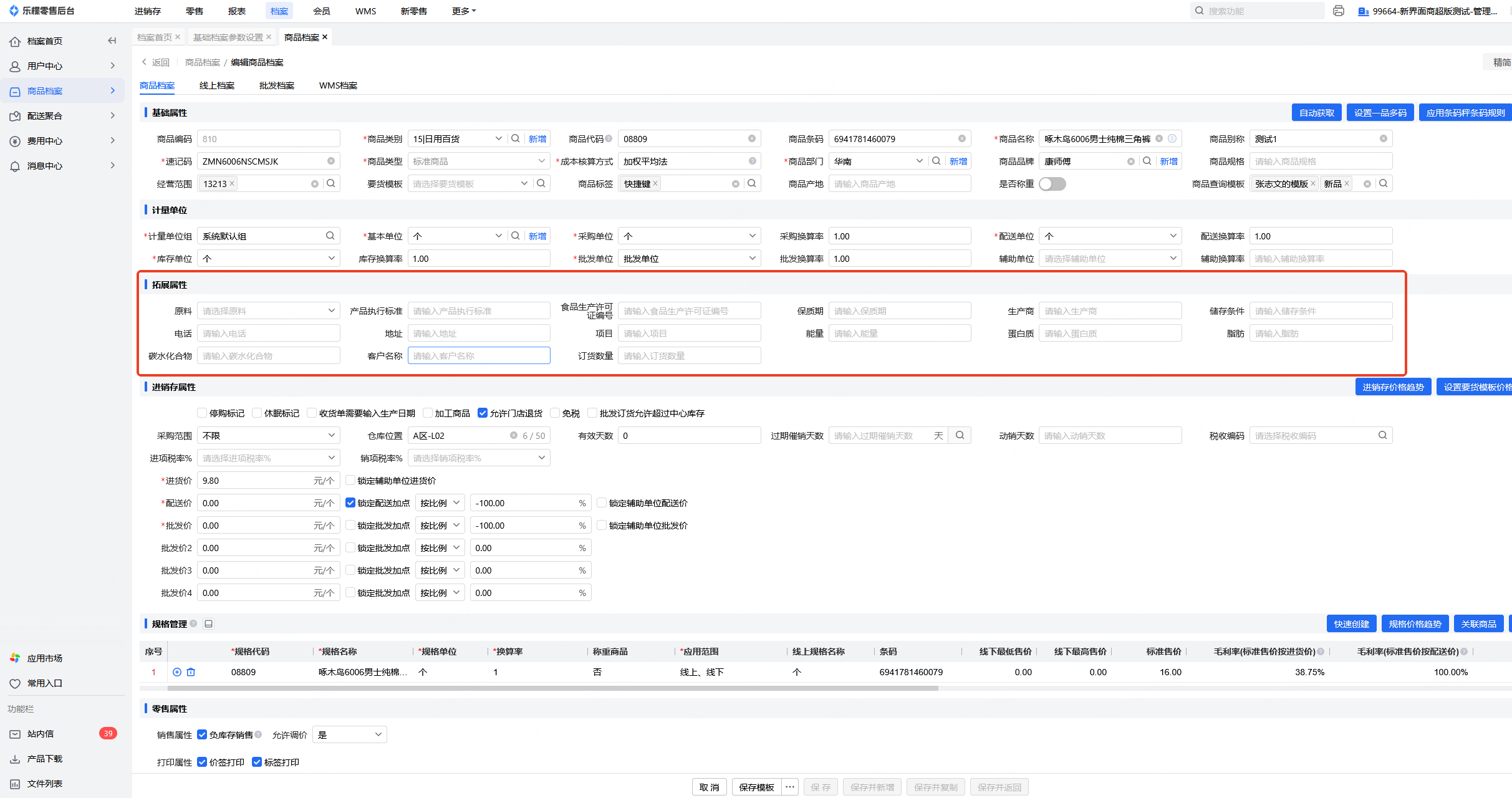The height and width of the screenshot is (798, 1512).
Task: Click the printer icon in top bar
Action: pos(1338,11)
